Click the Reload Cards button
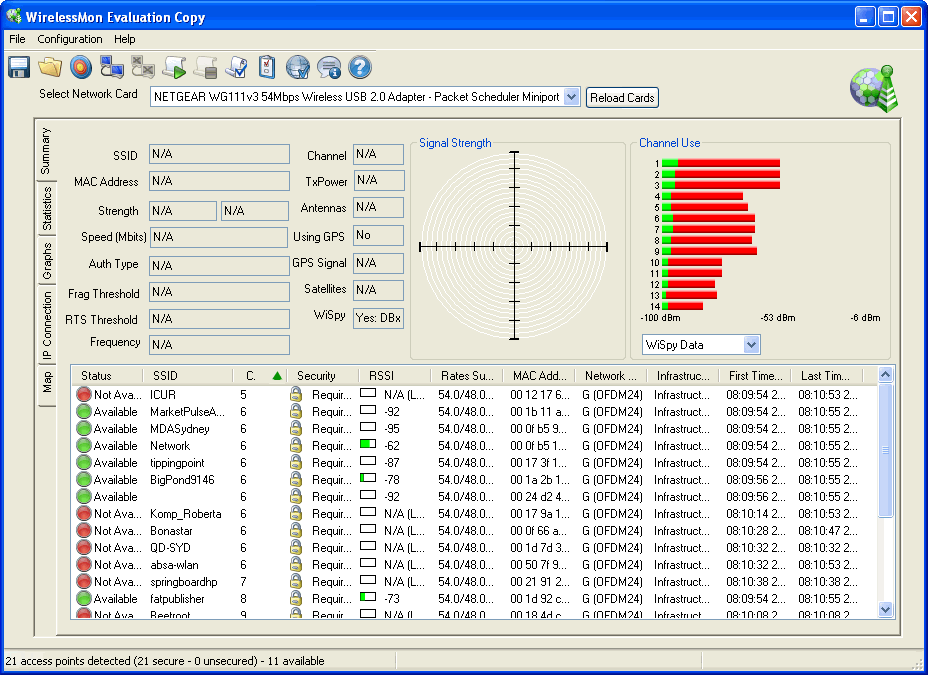Image resolution: width=928 pixels, height=675 pixels. (x=622, y=98)
